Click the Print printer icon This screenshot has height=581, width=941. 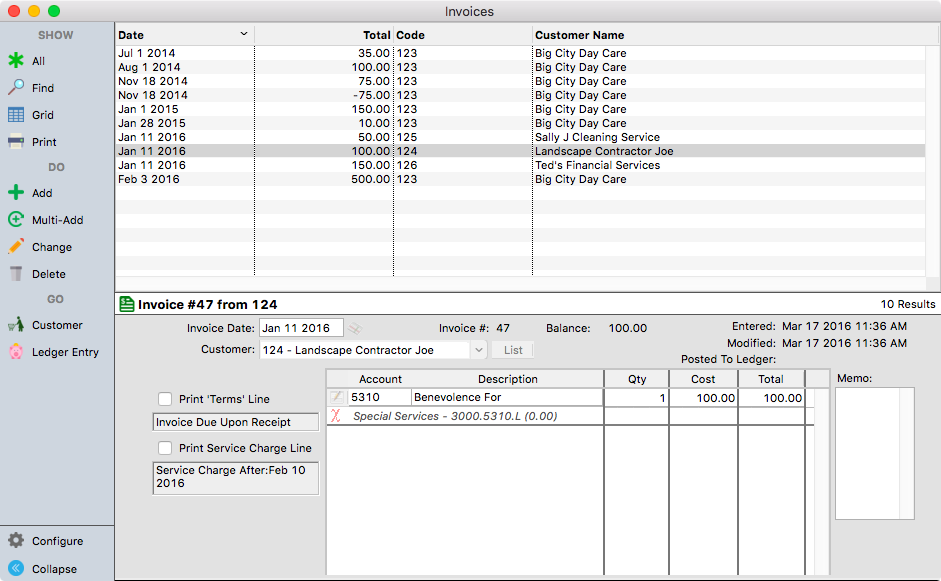click(16, 142)
